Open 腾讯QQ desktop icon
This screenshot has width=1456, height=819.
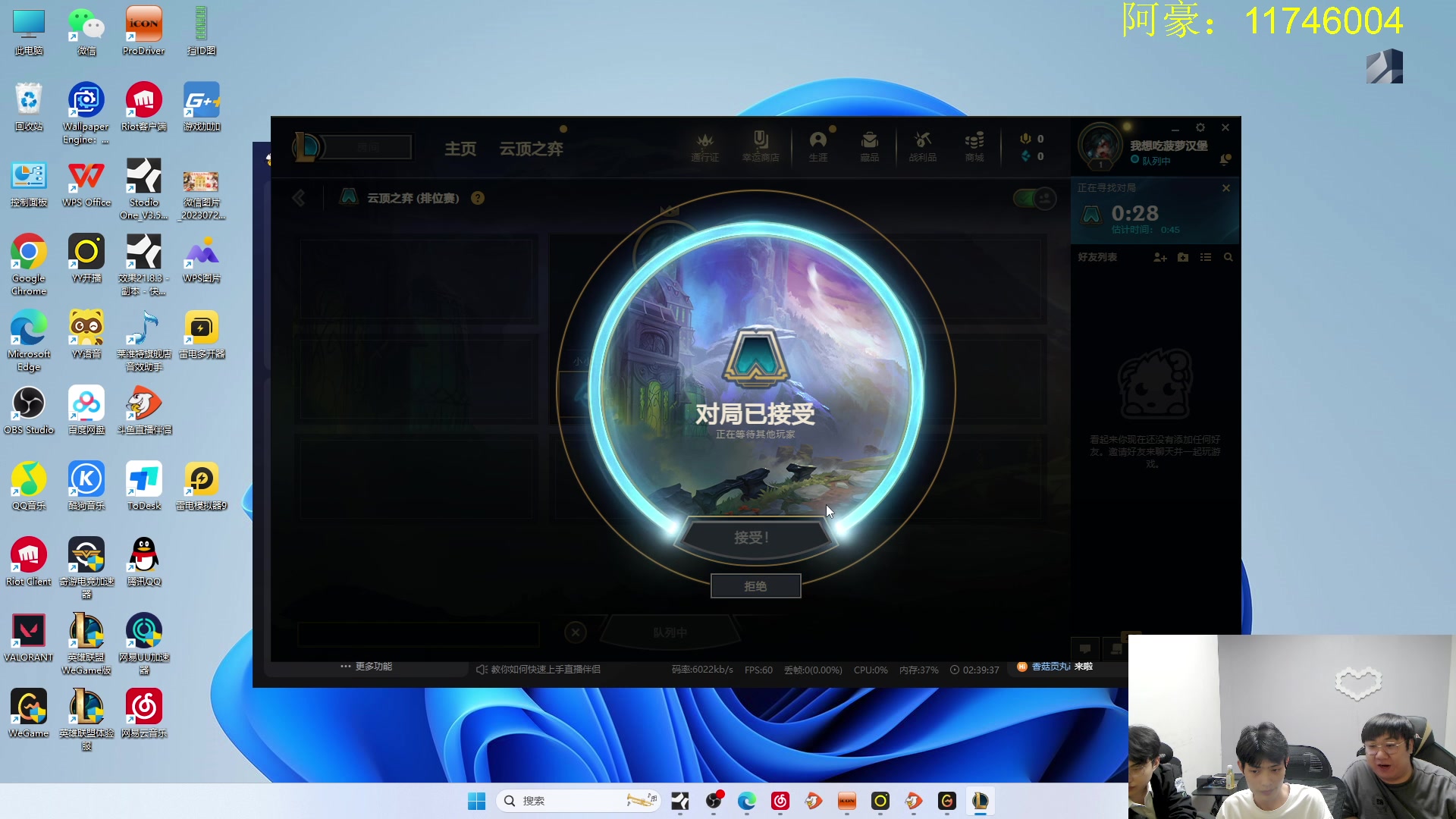(x=143, y=562)
